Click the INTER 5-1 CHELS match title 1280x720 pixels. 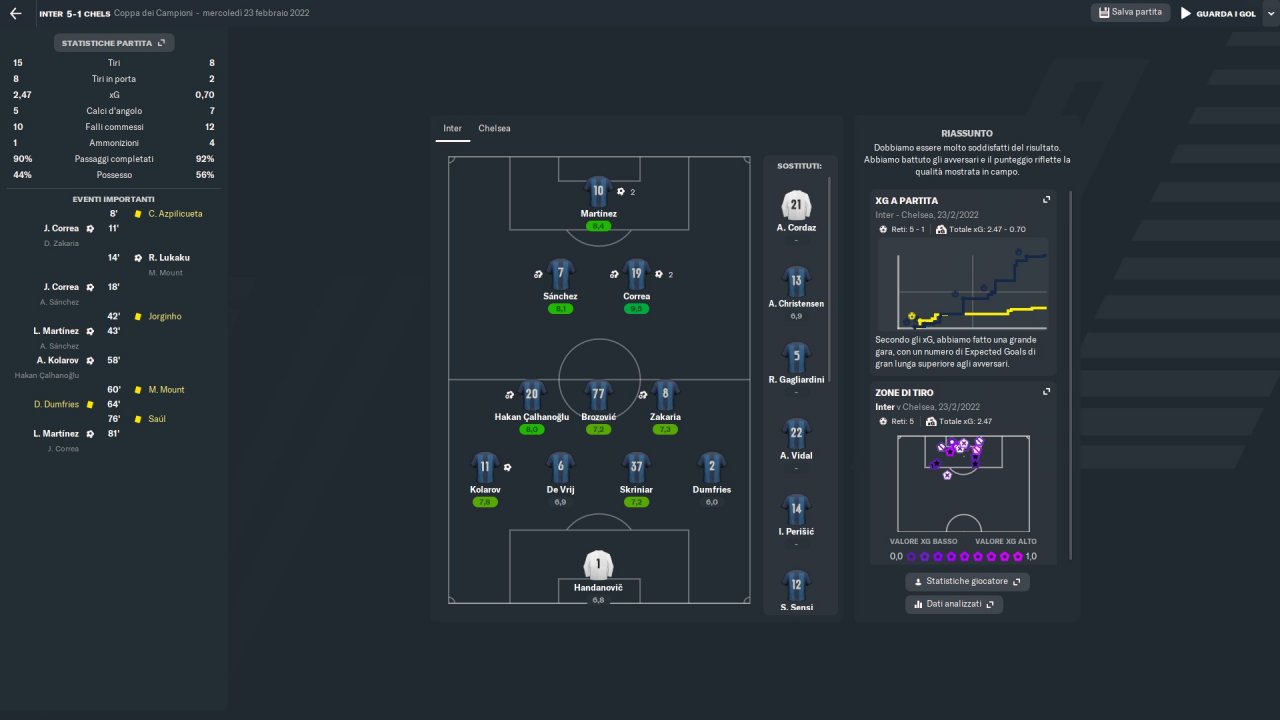coord(73,13)
